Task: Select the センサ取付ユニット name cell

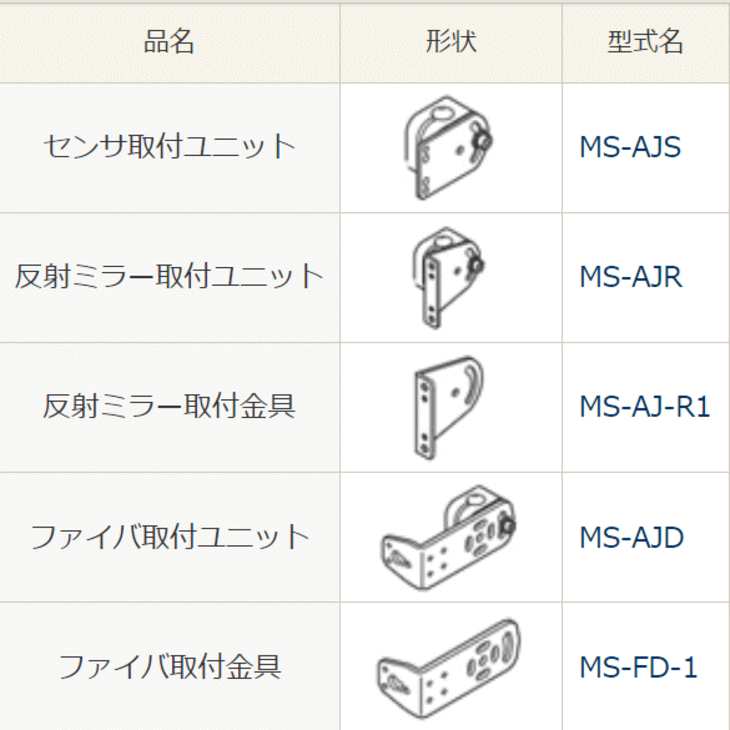Action: [x=169, y=148]
